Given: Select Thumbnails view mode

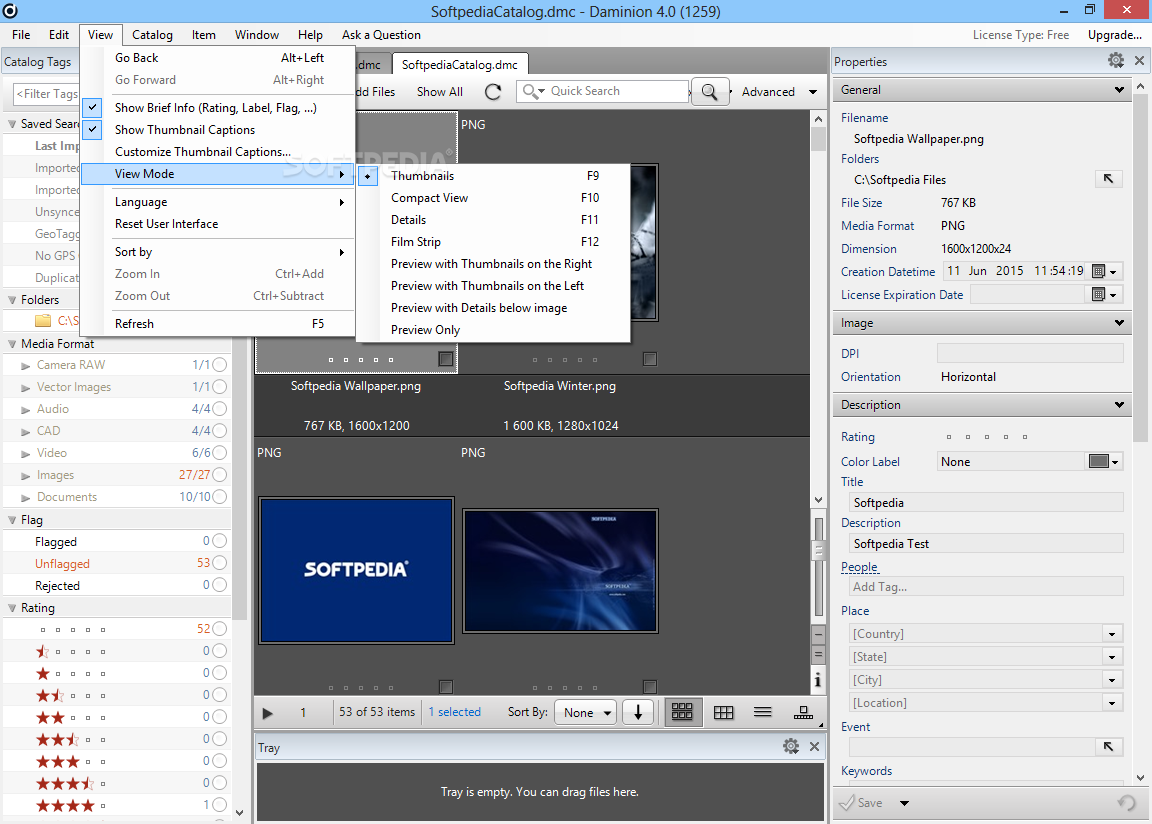Looking at the screenshot, I should (x=494, y=176).
